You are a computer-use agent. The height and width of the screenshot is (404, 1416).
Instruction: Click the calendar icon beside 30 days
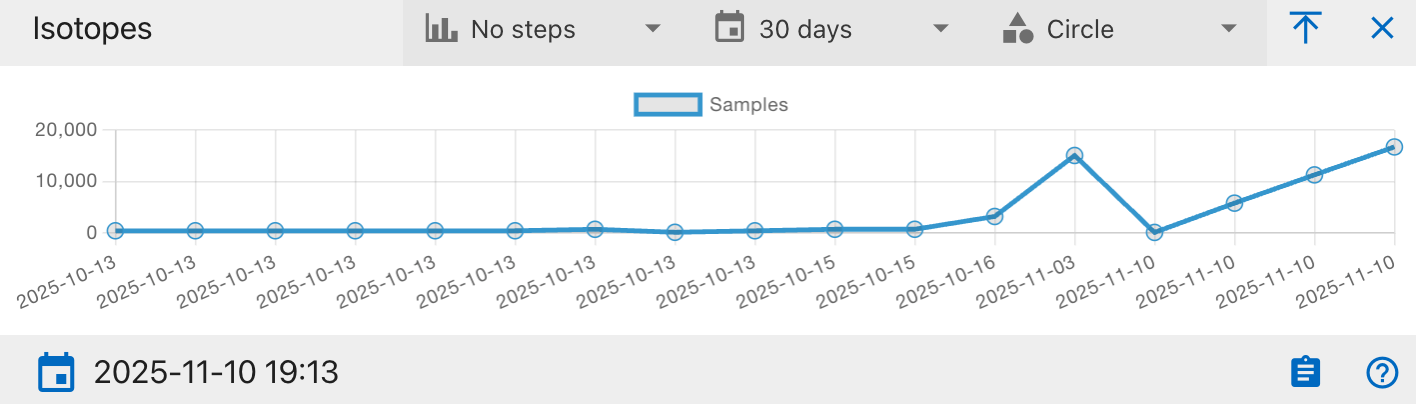[x=730, y=28]
